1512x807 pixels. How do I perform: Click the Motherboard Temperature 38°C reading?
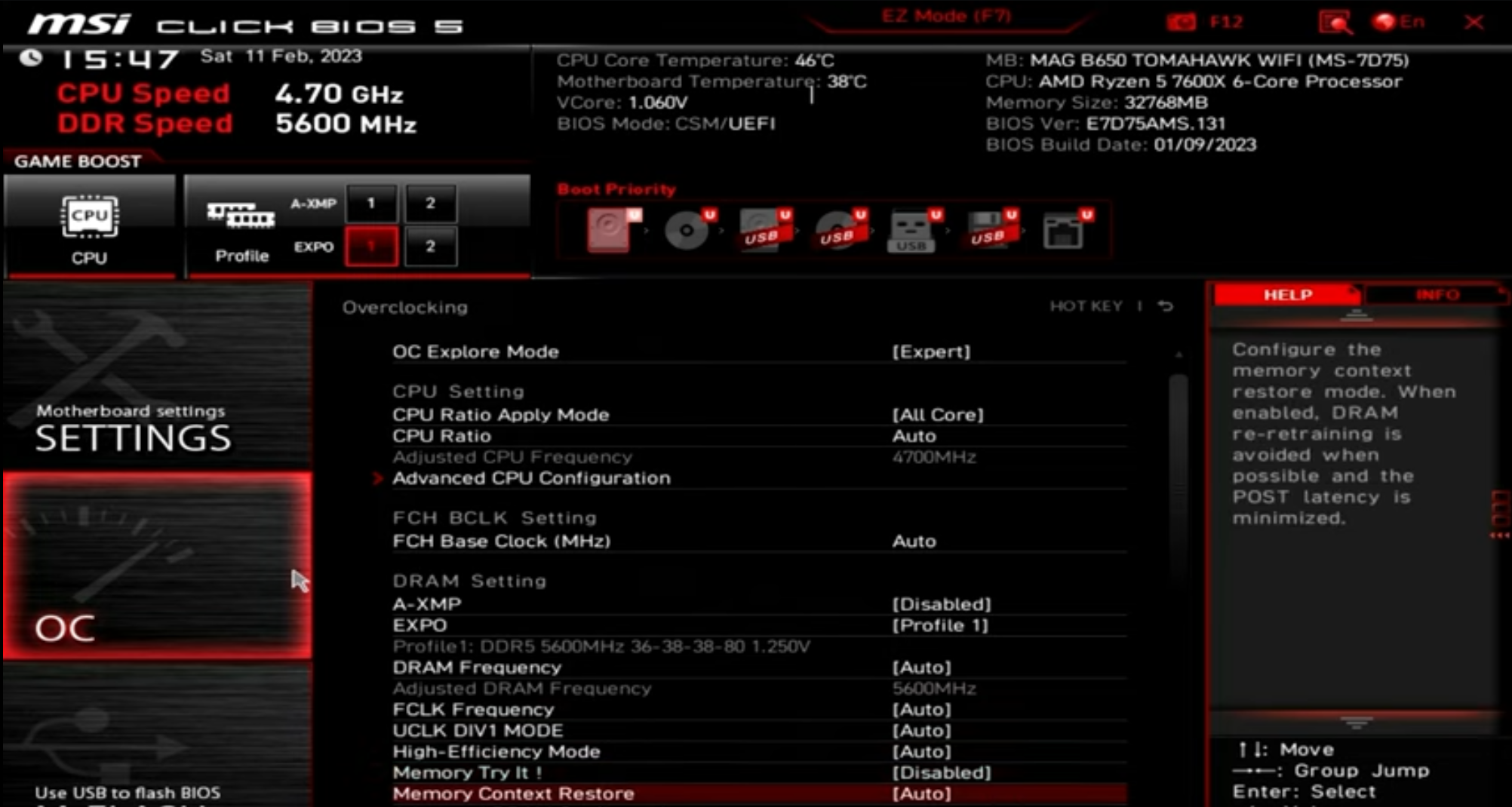pos(711,81)
